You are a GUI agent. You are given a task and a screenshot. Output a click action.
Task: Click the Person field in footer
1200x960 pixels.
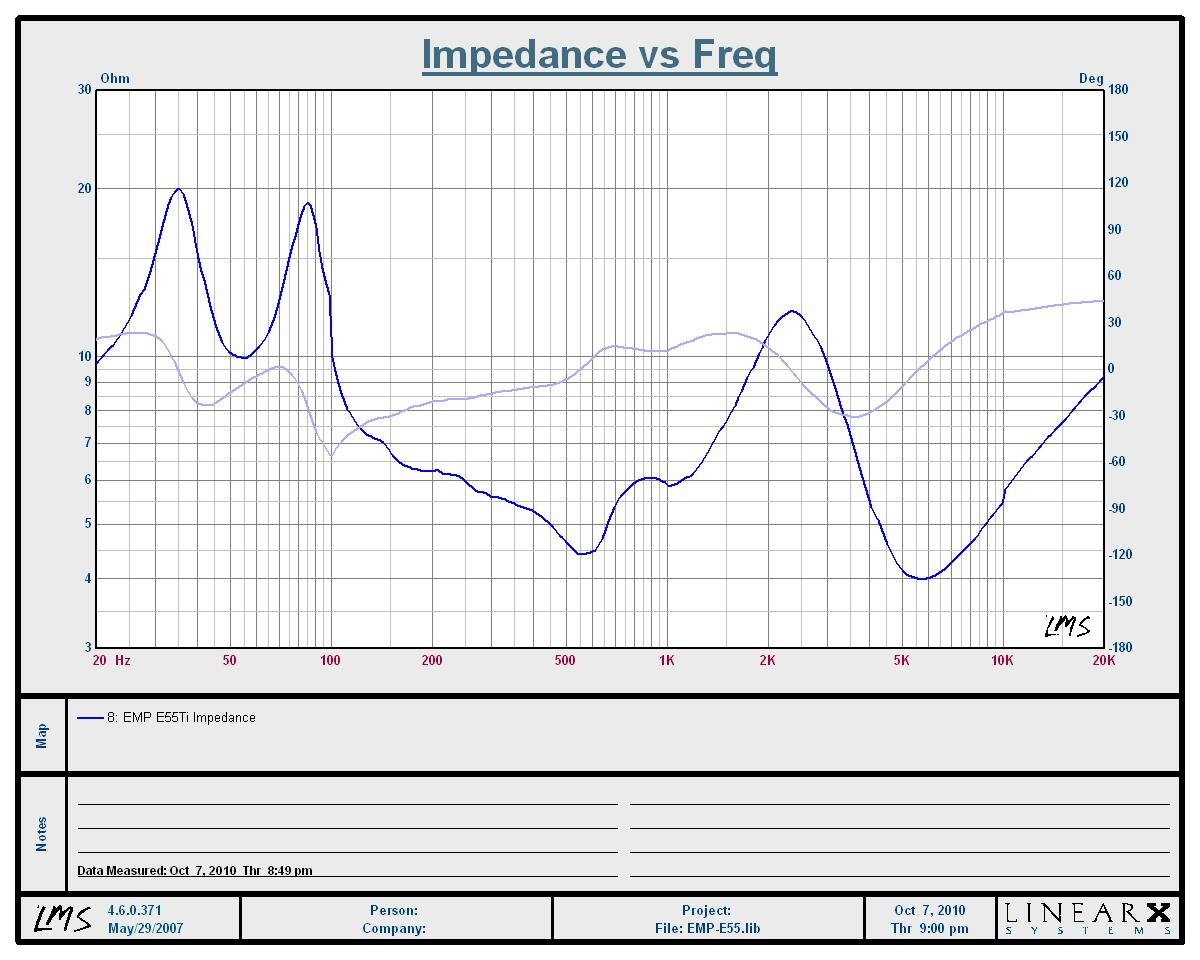[394, 910]
